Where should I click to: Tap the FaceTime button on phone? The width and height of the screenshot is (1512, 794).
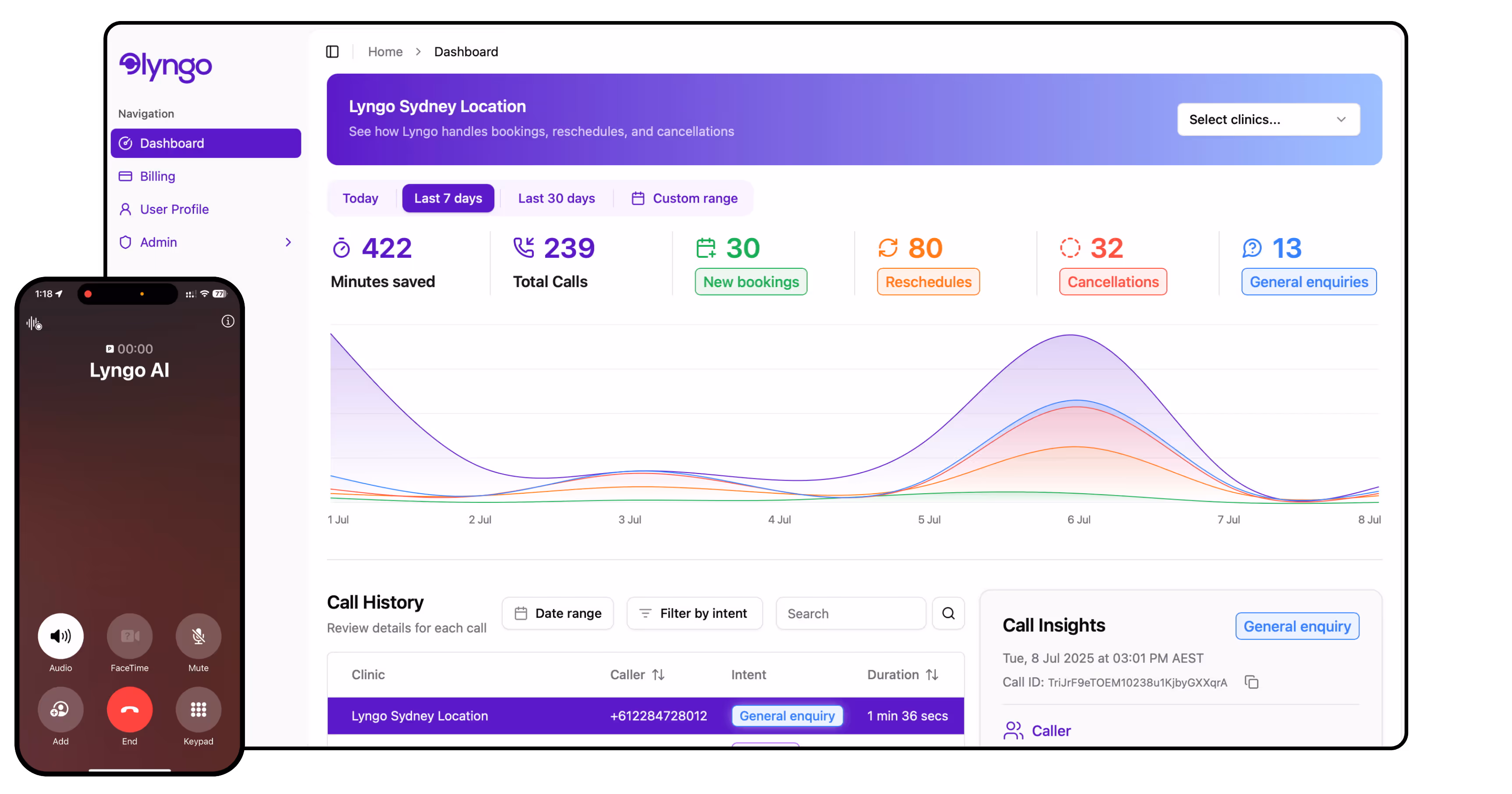tap(129, 636)
